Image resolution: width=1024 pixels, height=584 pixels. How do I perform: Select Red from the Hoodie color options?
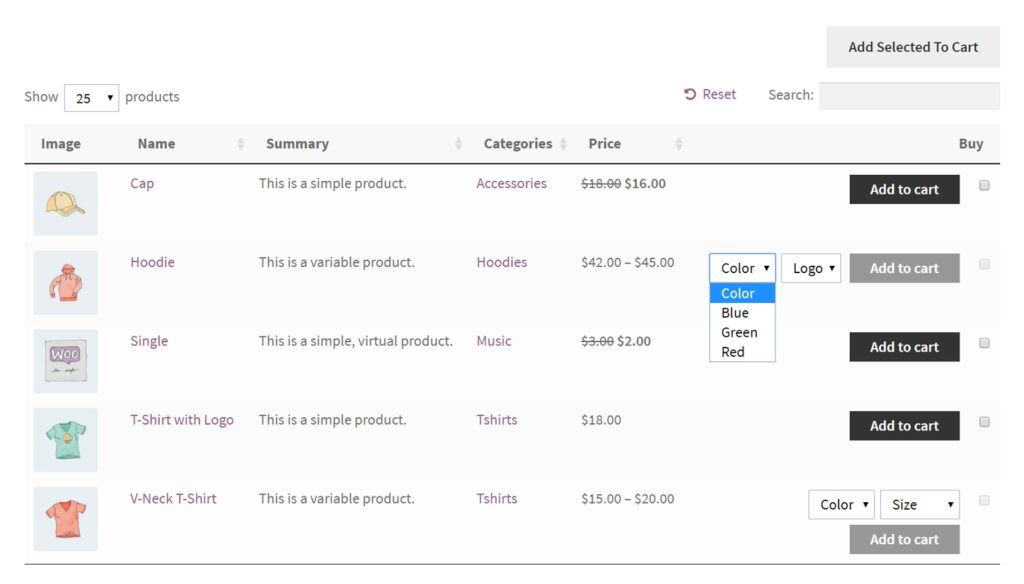point(733,352)
